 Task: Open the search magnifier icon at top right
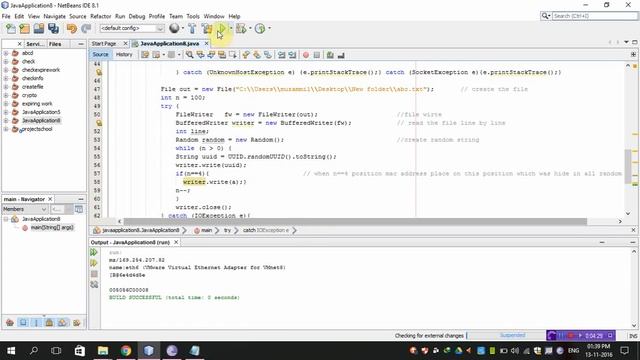coord(545,16)
